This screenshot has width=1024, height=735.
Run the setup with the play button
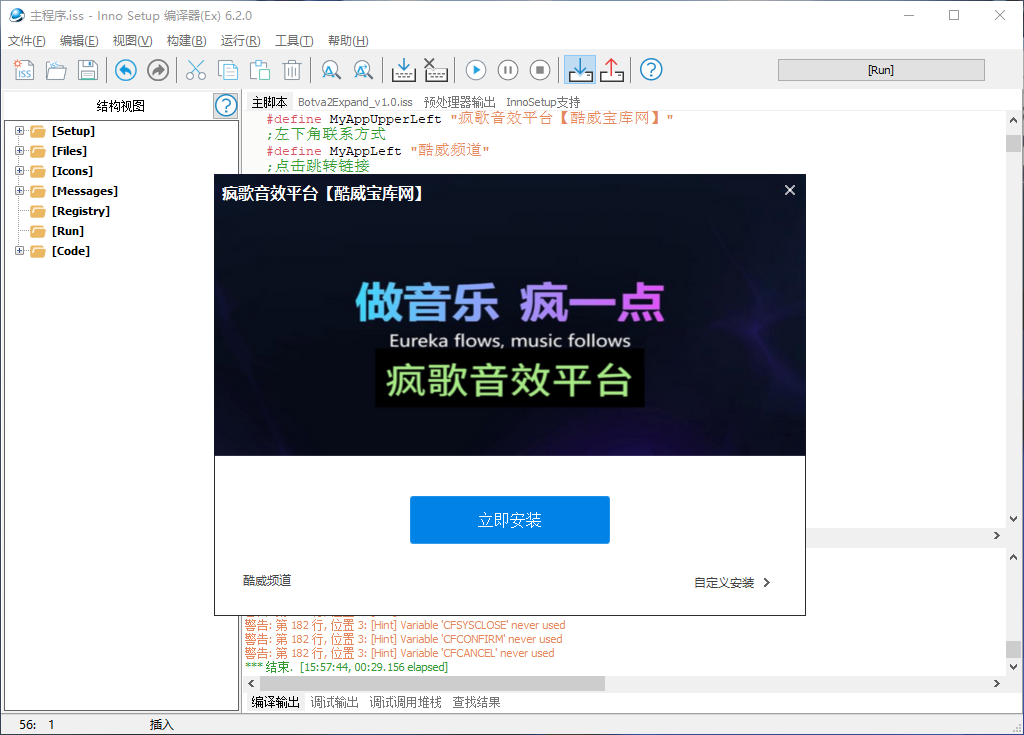(475, 70)
